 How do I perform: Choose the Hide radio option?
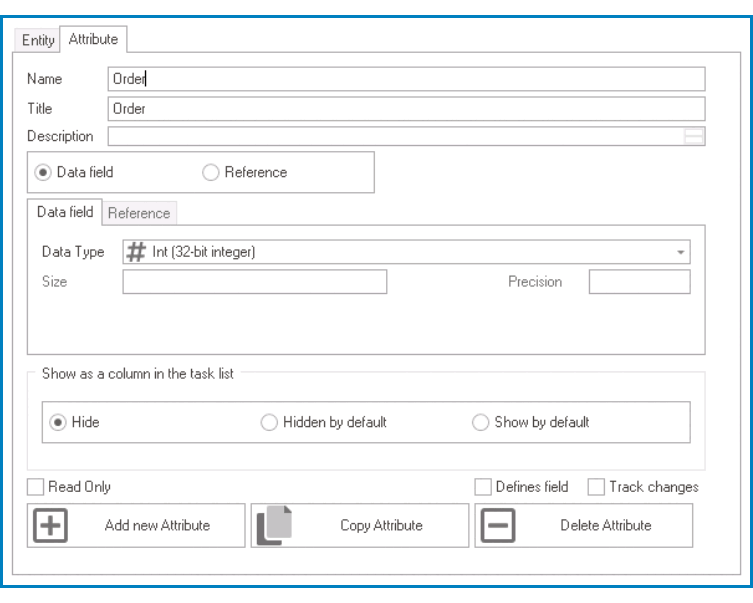tap(58, 422)
